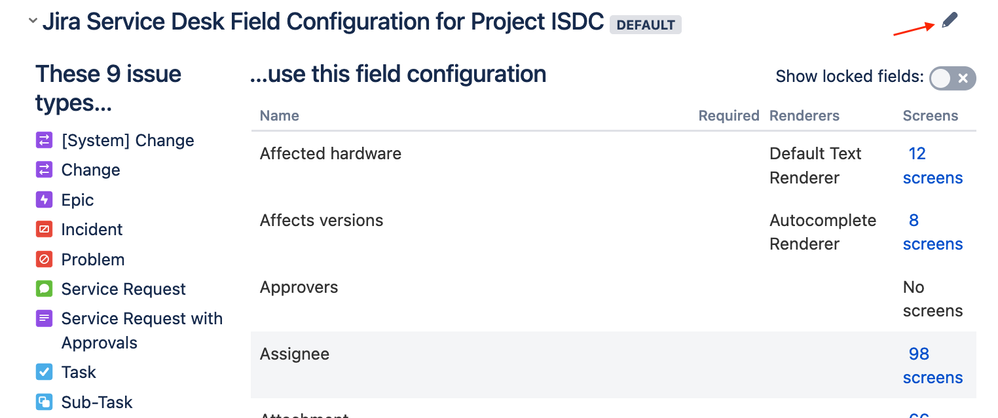
Task: Click the blue Task checkmark icon
Action: pyautogui.click(x=44, y=372)
